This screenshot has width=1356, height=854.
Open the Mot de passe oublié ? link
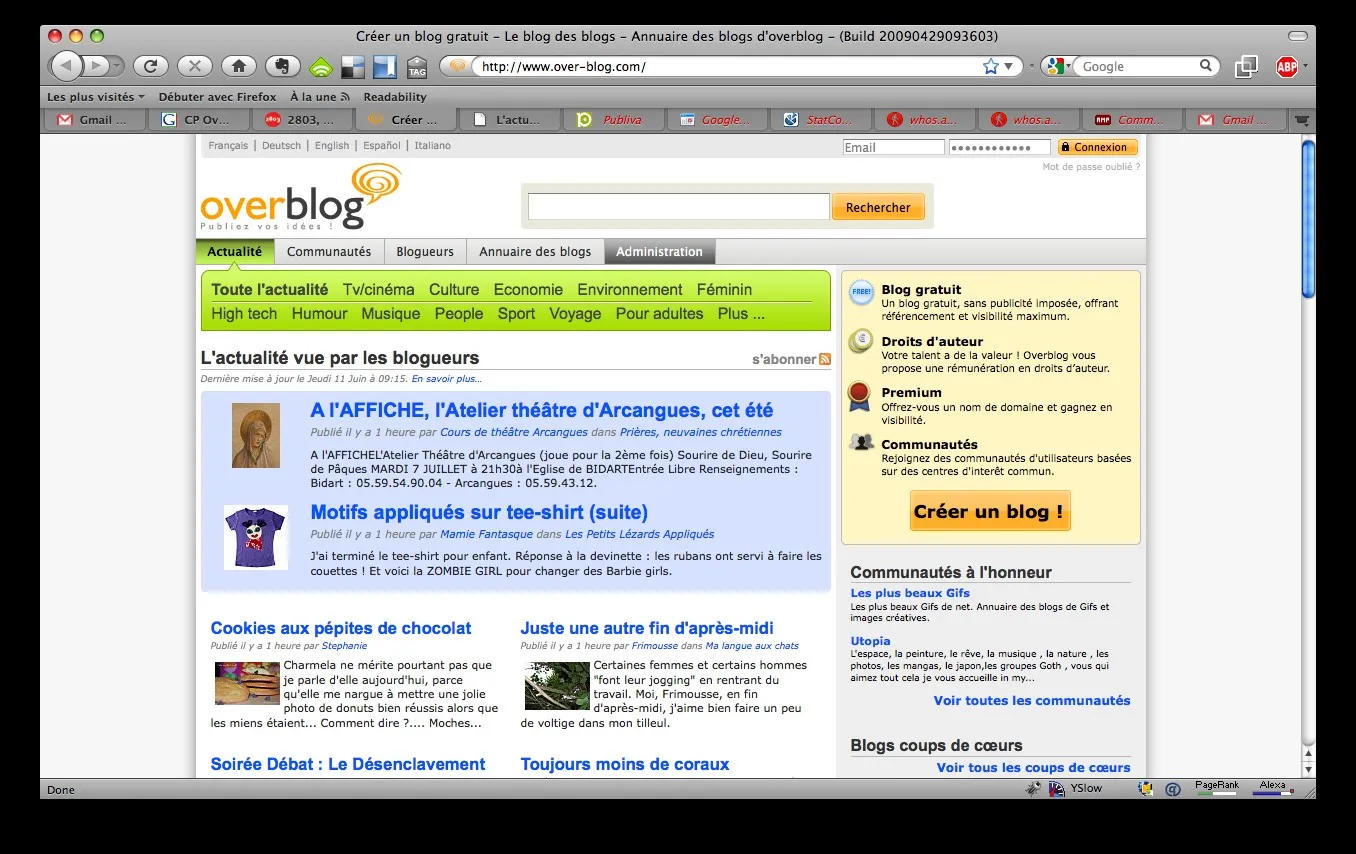pyautogui.click(x=1091, y=167)
